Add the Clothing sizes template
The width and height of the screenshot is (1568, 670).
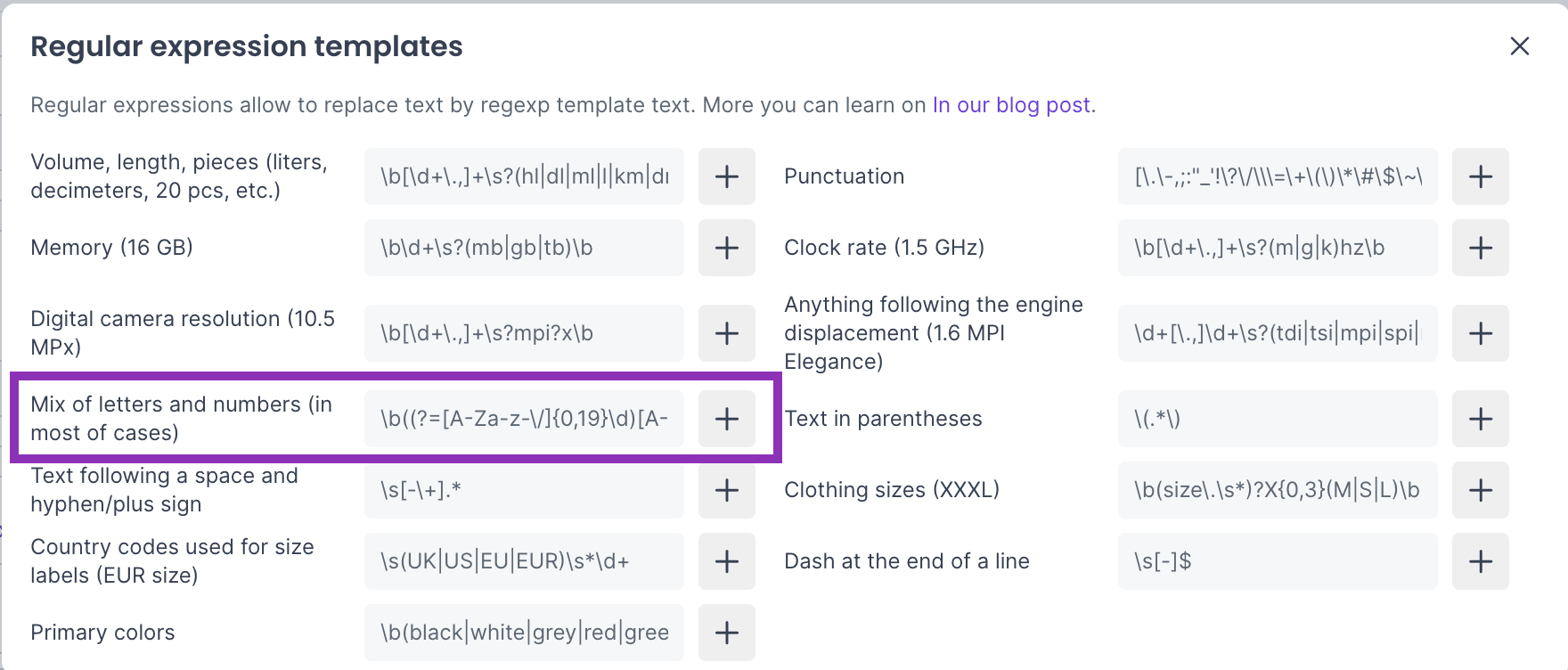(1481, 490)
